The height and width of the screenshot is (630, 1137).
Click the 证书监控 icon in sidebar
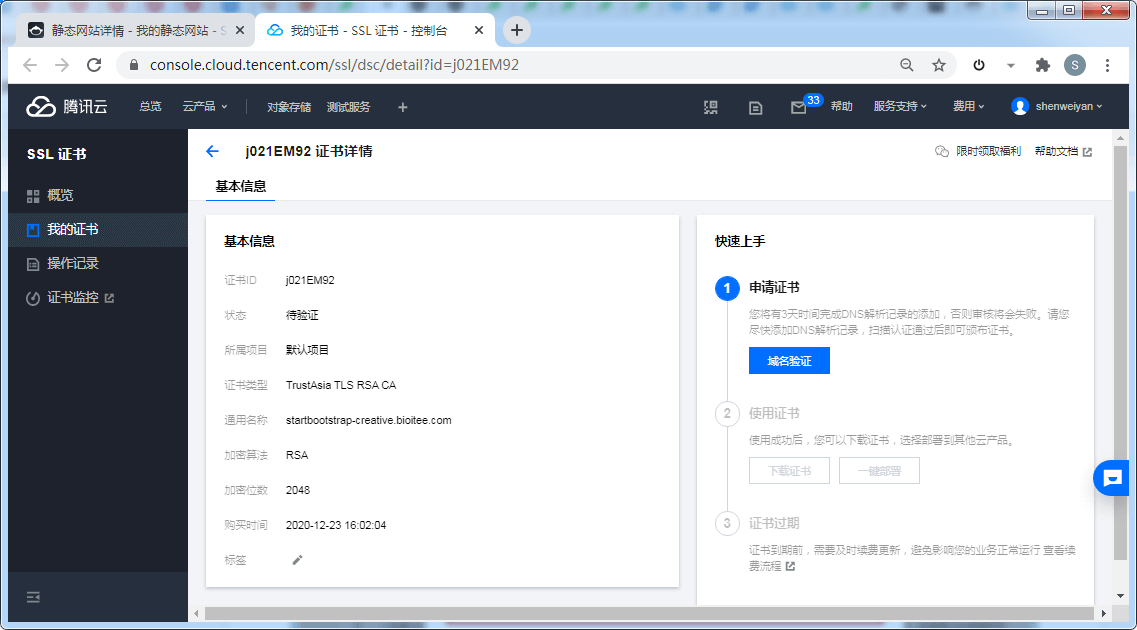coord(33,298)
